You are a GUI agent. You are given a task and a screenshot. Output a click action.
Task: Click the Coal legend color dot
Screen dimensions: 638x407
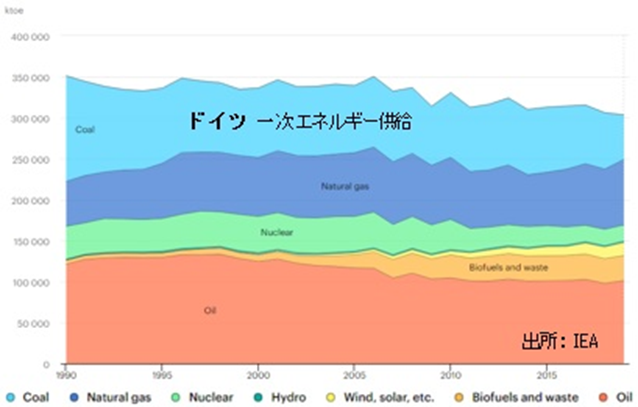point(9,397)
